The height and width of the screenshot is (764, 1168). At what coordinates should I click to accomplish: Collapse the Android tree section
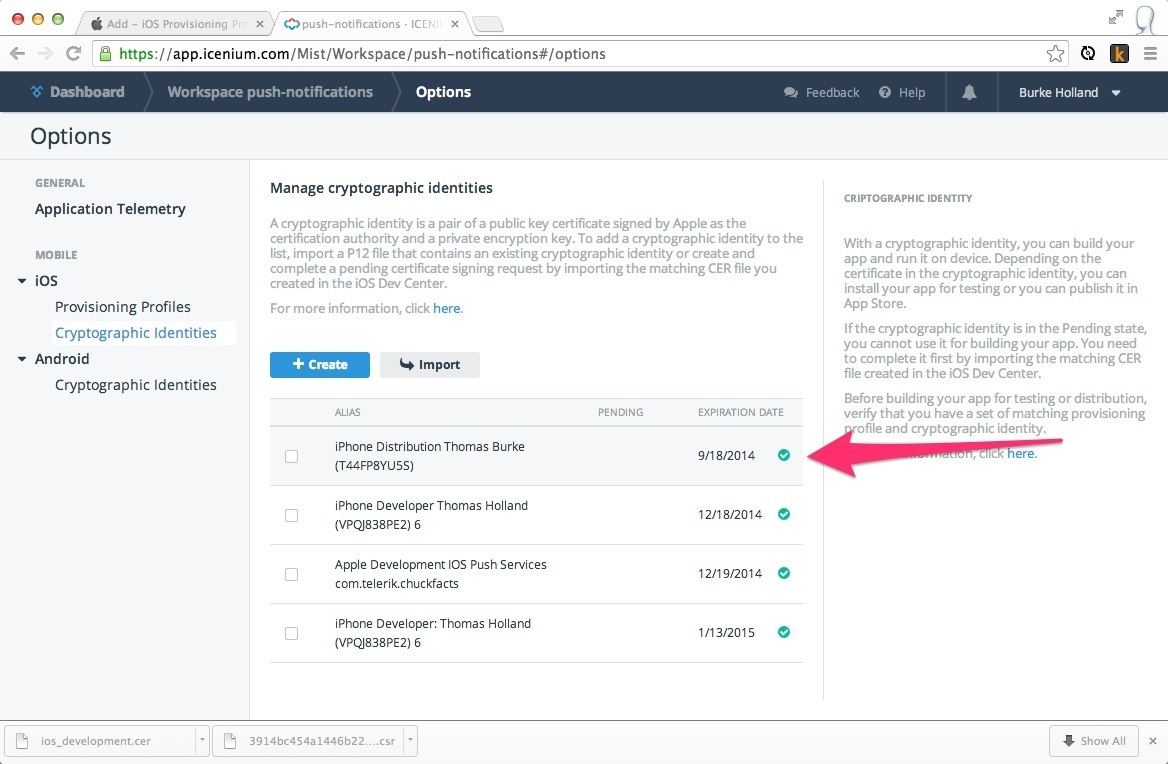[22, 359]
